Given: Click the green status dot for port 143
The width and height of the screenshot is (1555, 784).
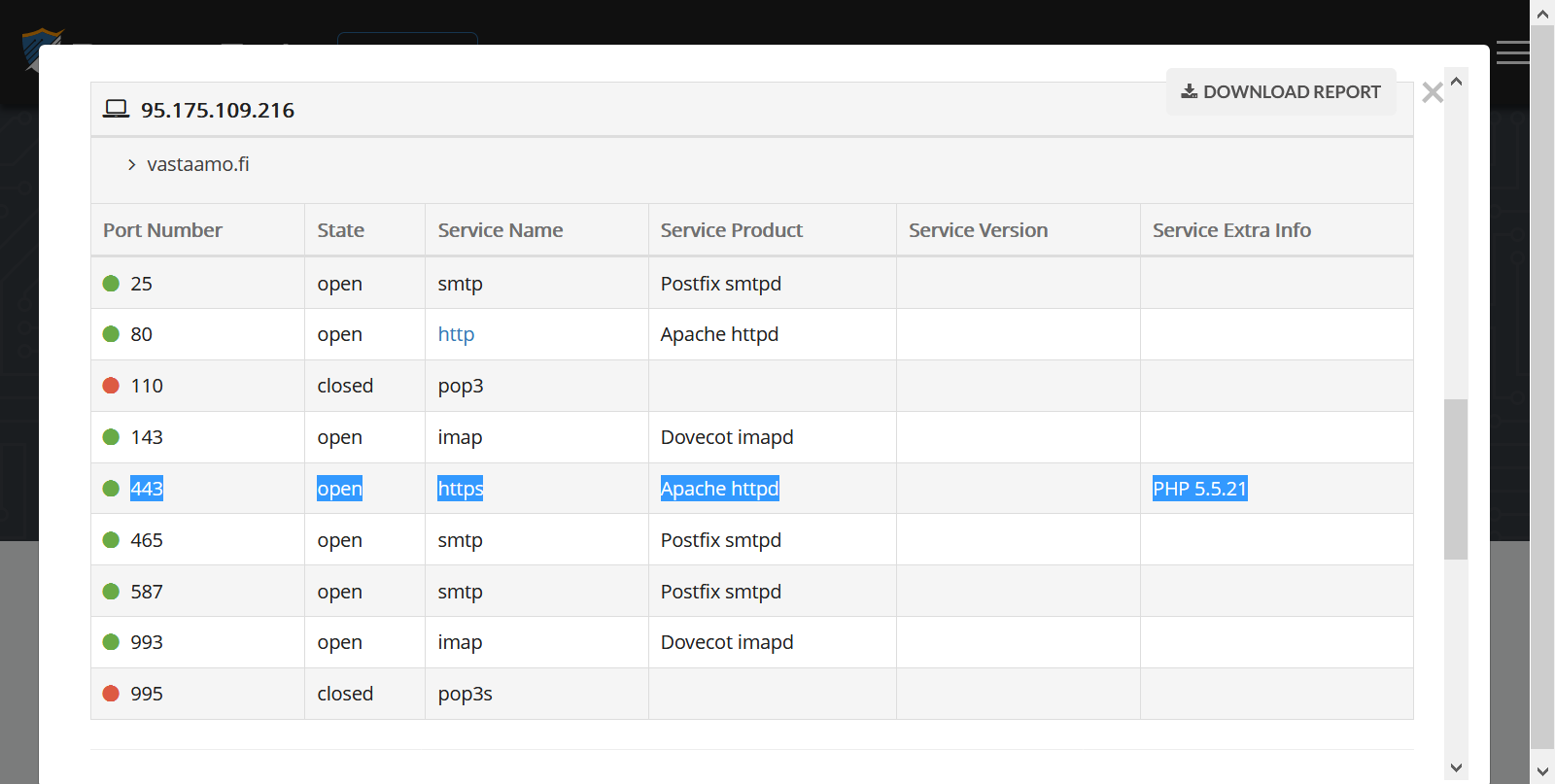Looking at the screenshot, I should [x=111, y=437].
